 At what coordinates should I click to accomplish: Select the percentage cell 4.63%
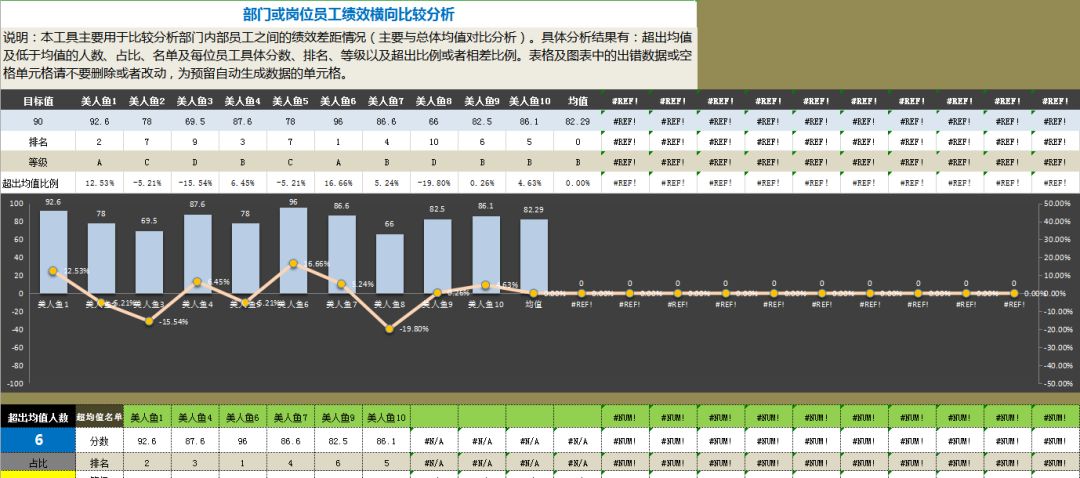(530, 183)
